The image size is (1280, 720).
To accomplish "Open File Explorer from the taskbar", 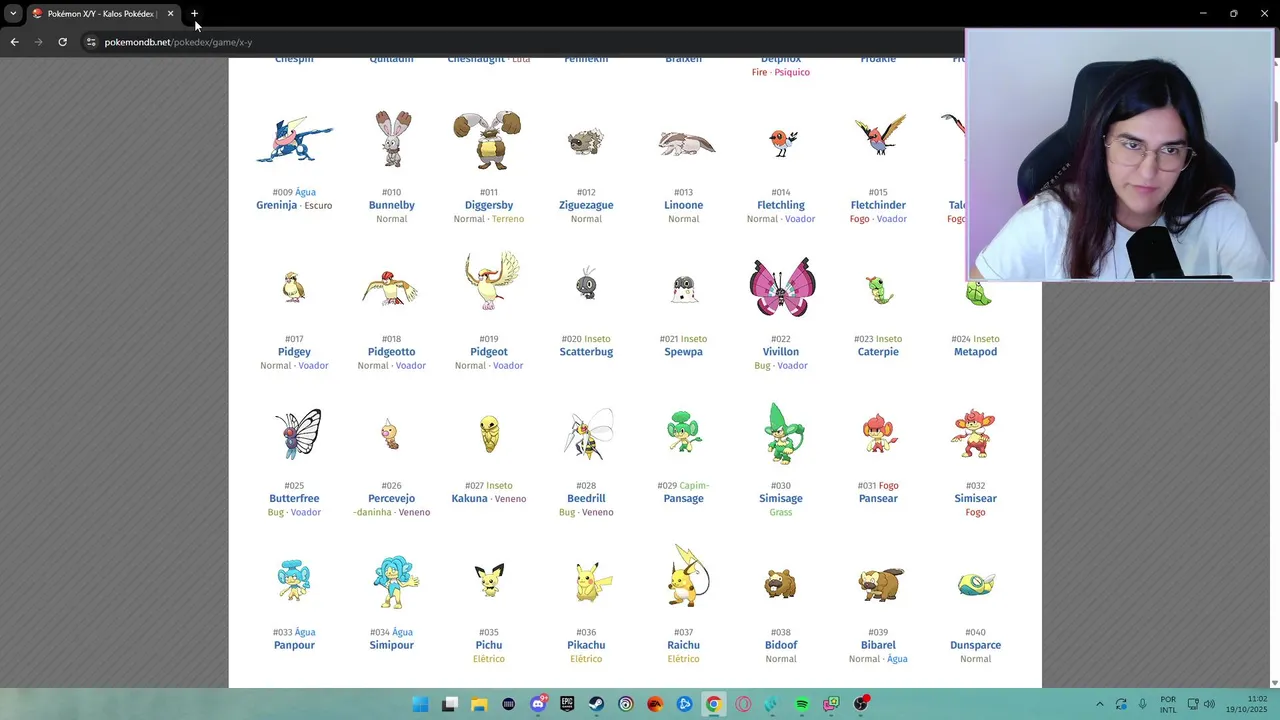I will pos(479,704).
